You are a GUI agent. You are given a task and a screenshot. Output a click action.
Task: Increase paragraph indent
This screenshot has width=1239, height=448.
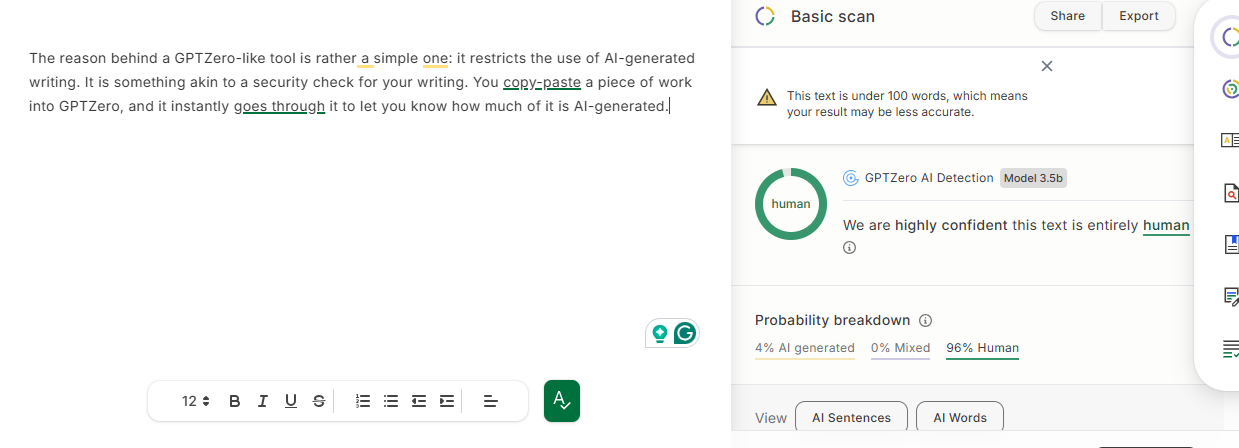(447, 401)
